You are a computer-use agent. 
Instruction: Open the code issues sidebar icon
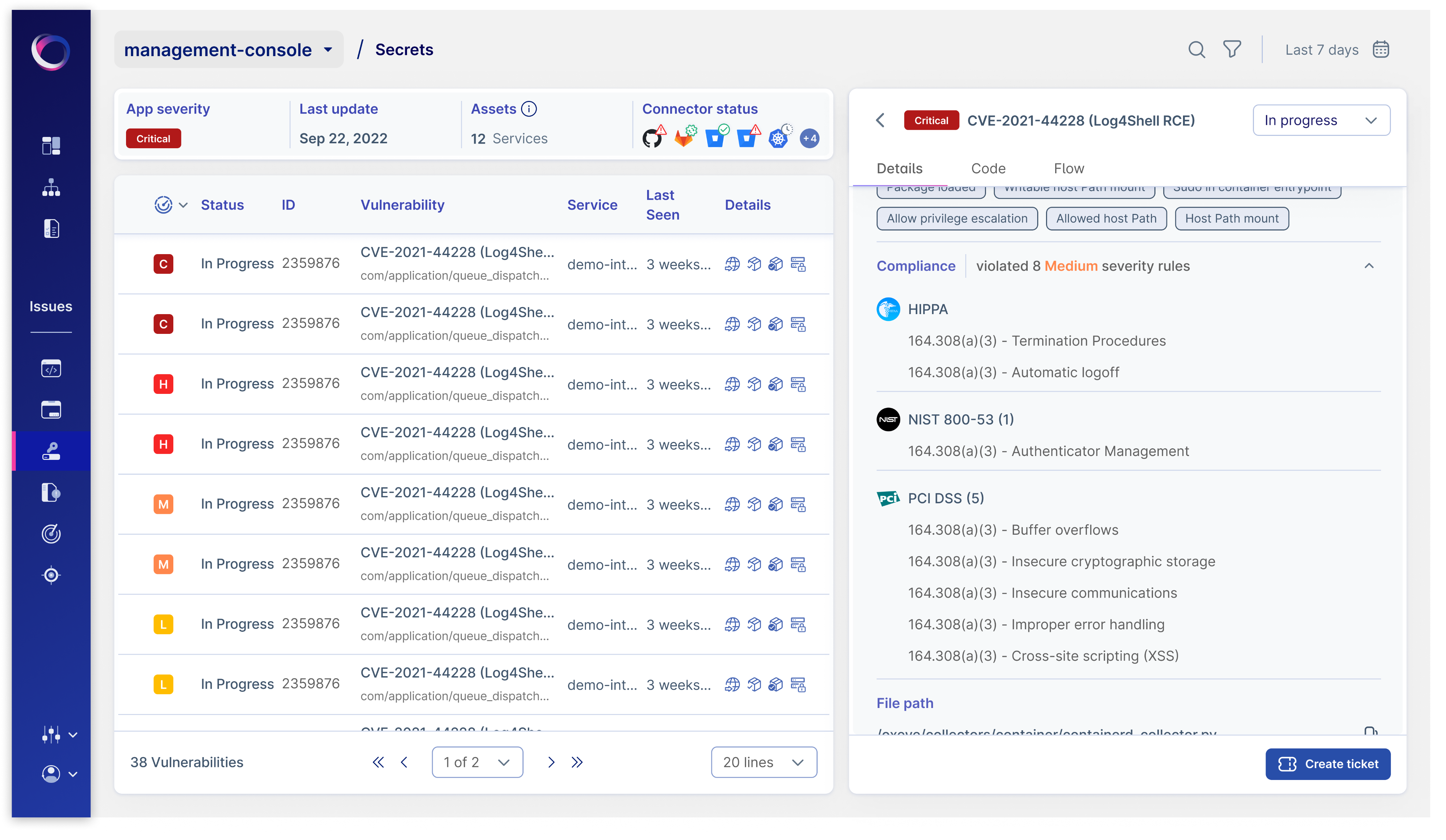click(x=51, y=368)
